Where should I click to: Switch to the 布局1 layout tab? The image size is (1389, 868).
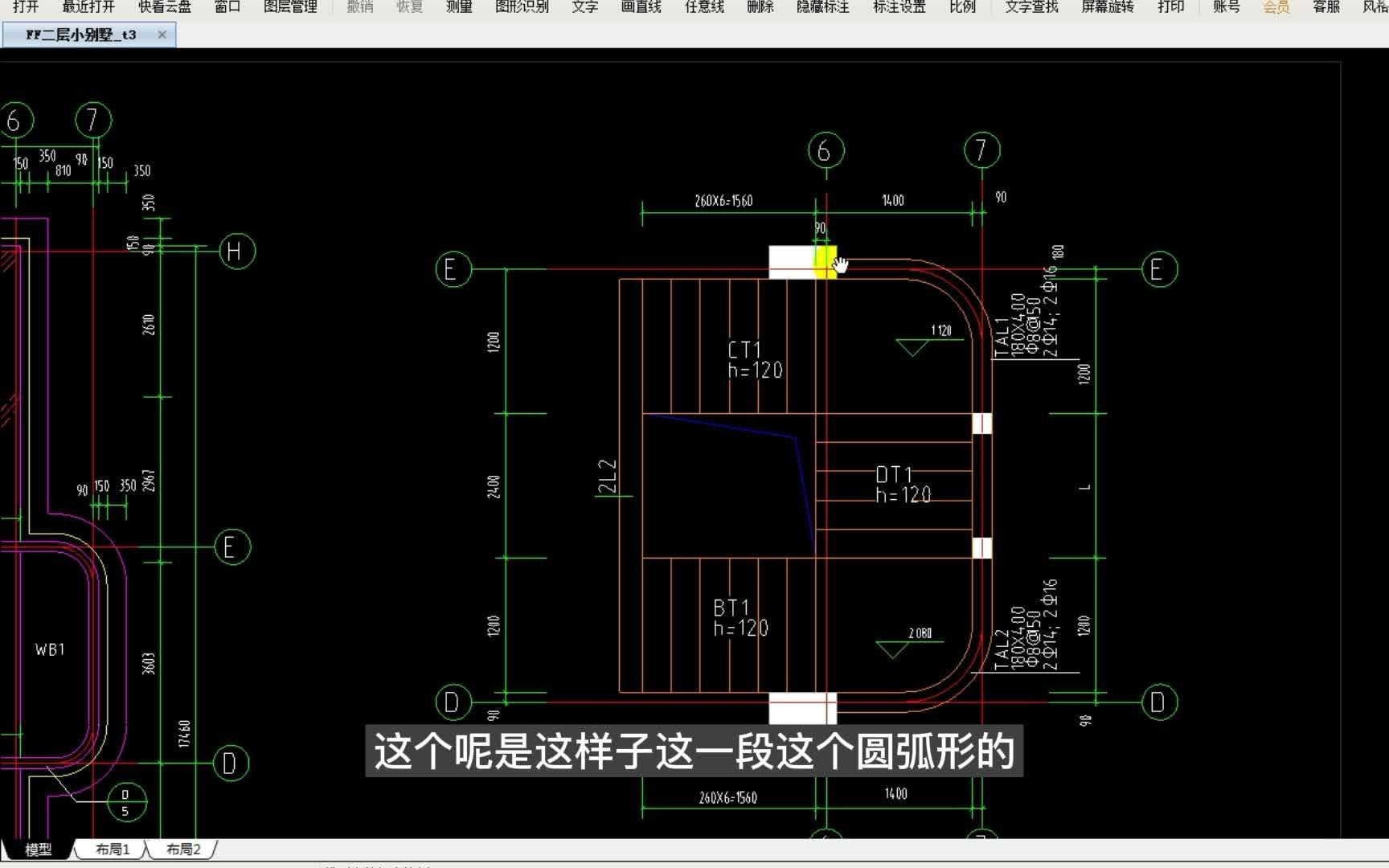[111, 849]
